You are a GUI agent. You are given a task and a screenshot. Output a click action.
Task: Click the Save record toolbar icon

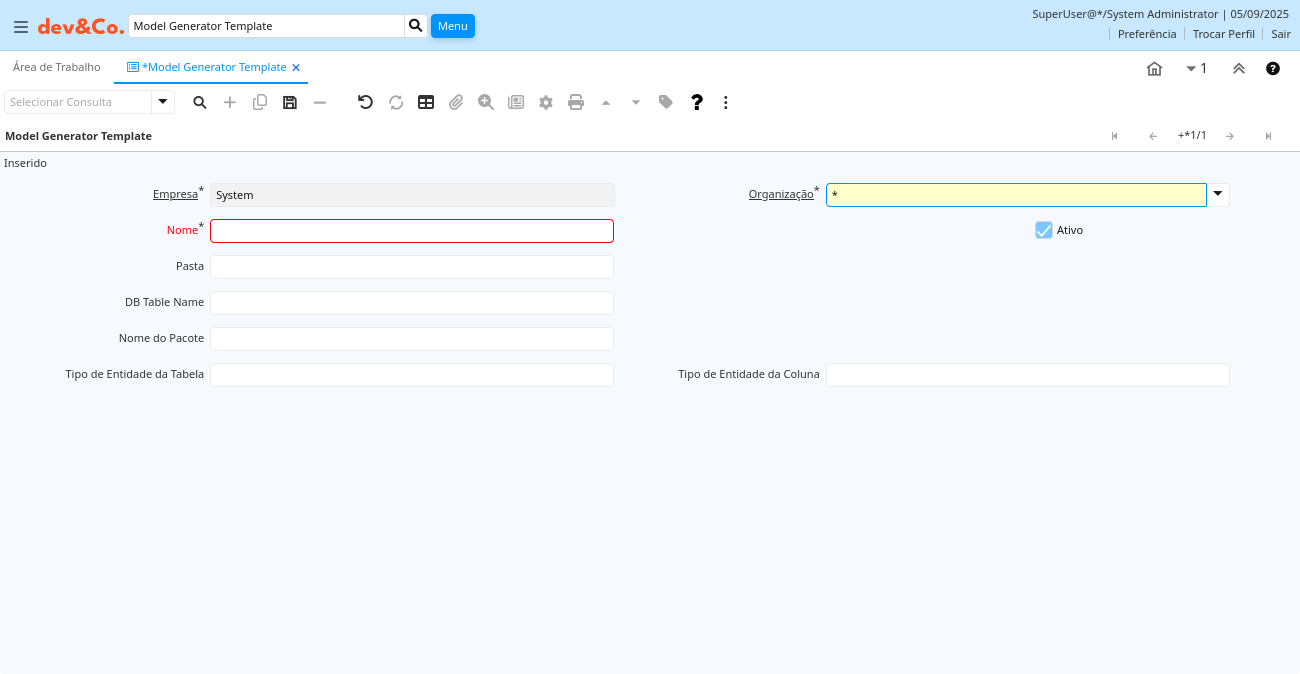[290, 102]
